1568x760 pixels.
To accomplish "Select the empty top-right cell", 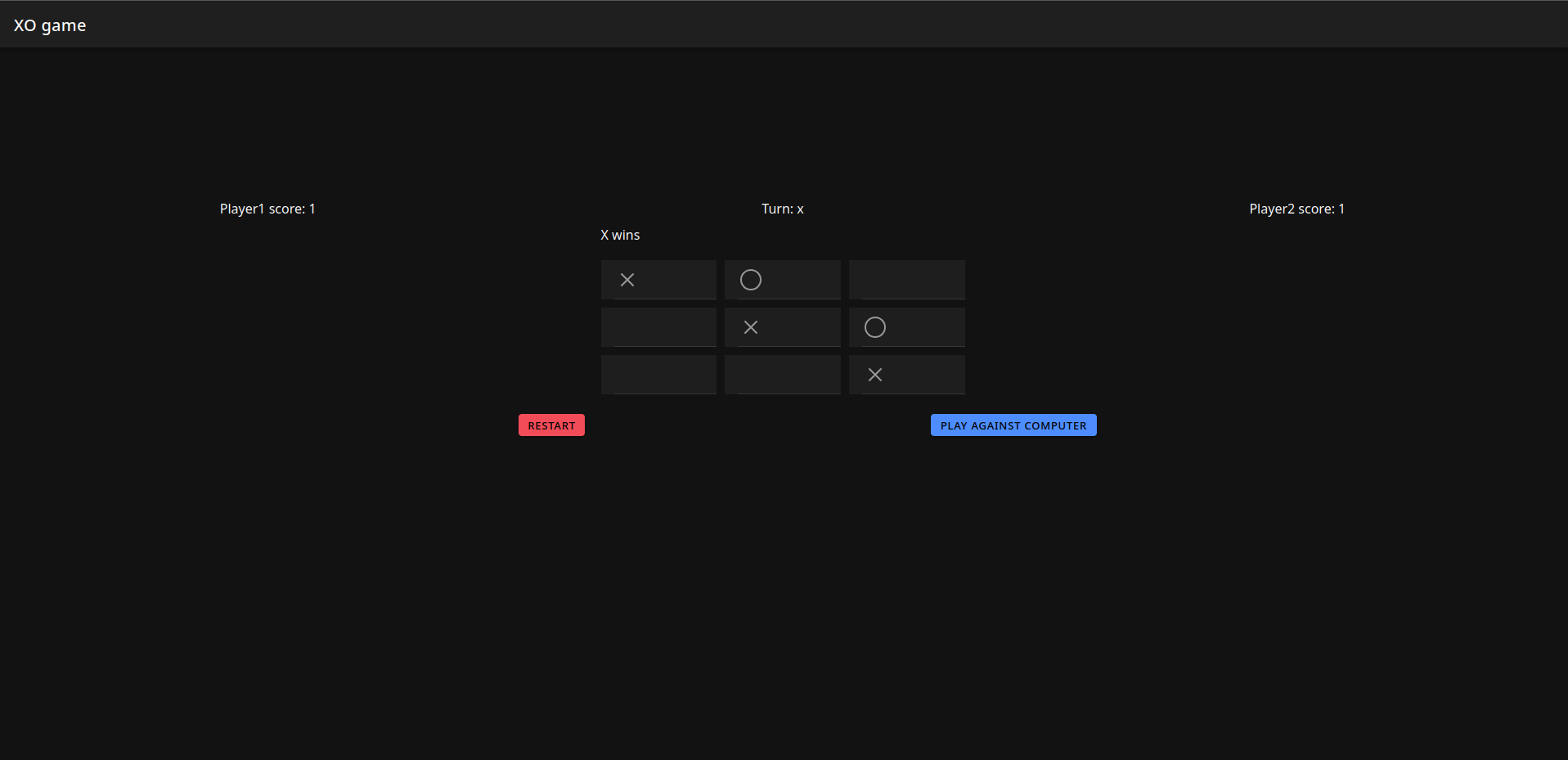I will click(906, 280).
